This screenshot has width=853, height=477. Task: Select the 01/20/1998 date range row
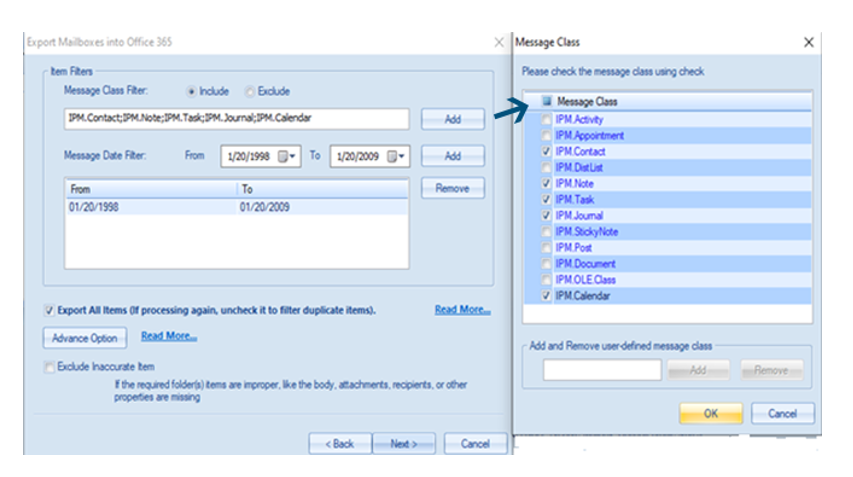point(237,207)
